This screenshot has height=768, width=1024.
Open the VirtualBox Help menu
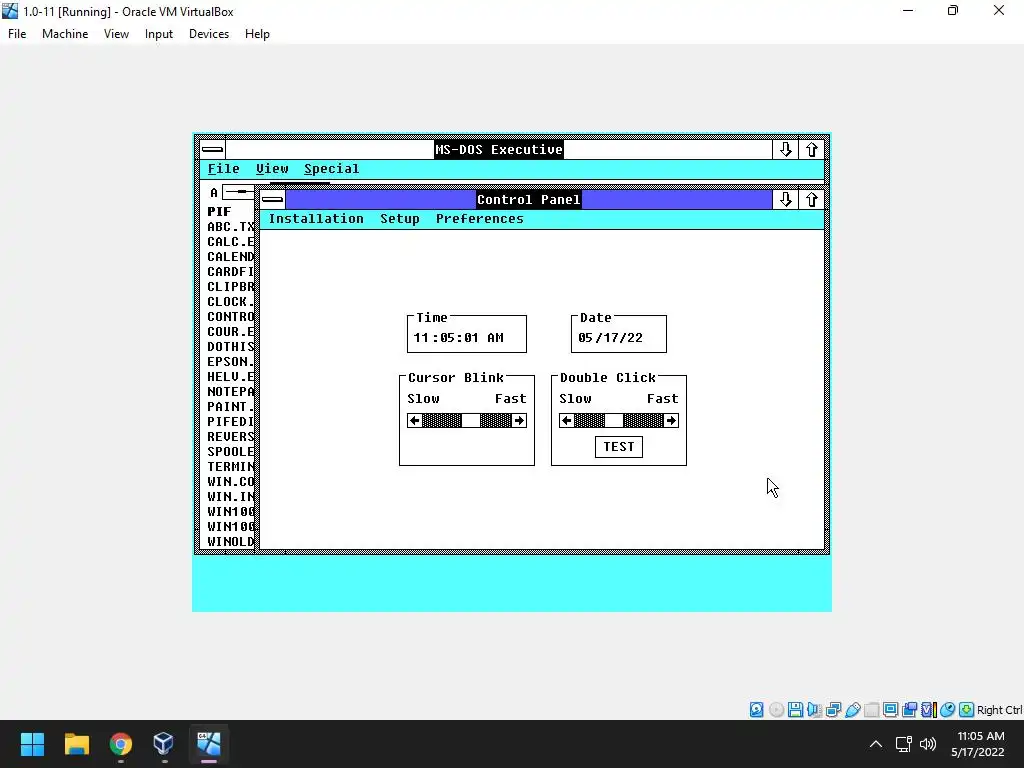257,34
